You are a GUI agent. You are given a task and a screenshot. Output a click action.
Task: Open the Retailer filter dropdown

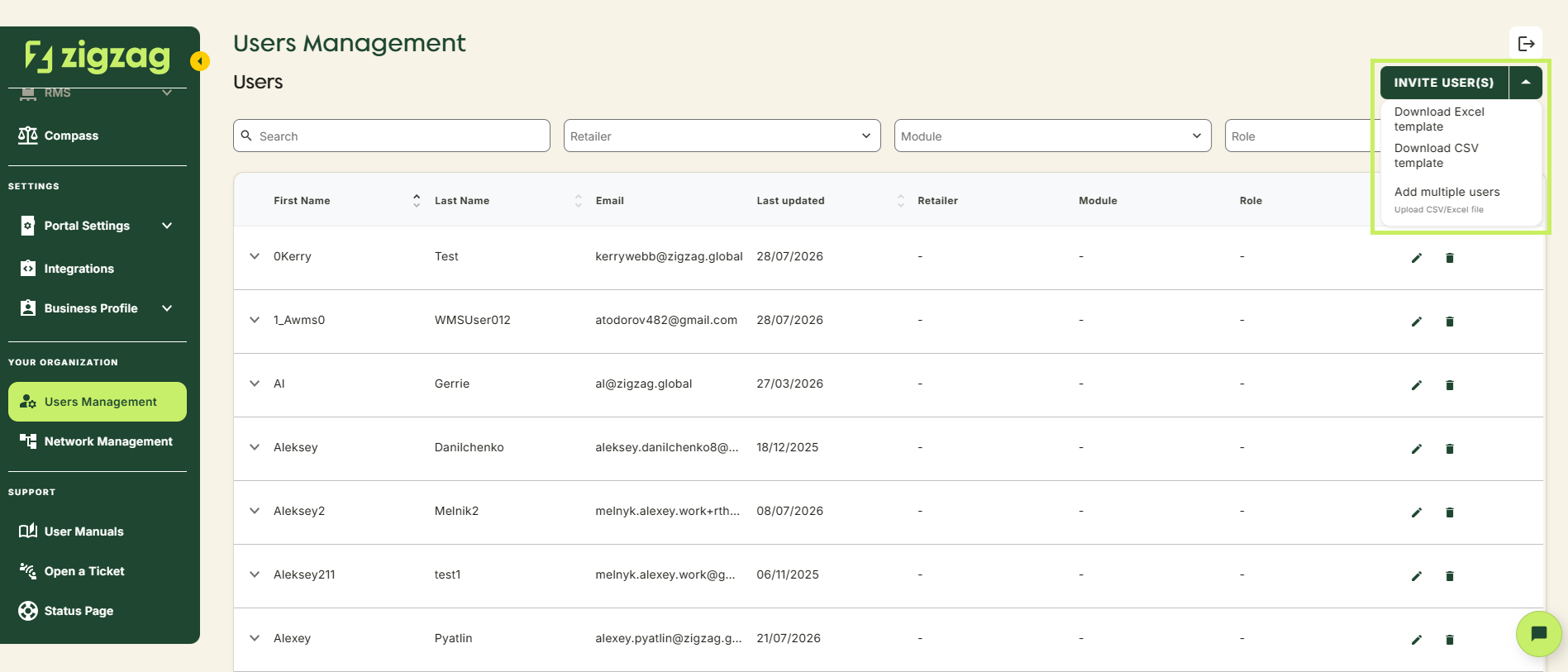(722, 136)
